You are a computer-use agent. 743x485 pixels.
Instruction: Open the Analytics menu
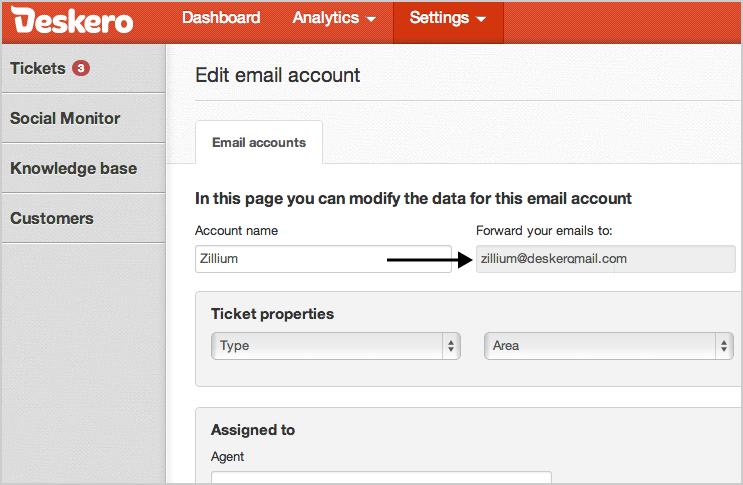click(x=334, y=18)
